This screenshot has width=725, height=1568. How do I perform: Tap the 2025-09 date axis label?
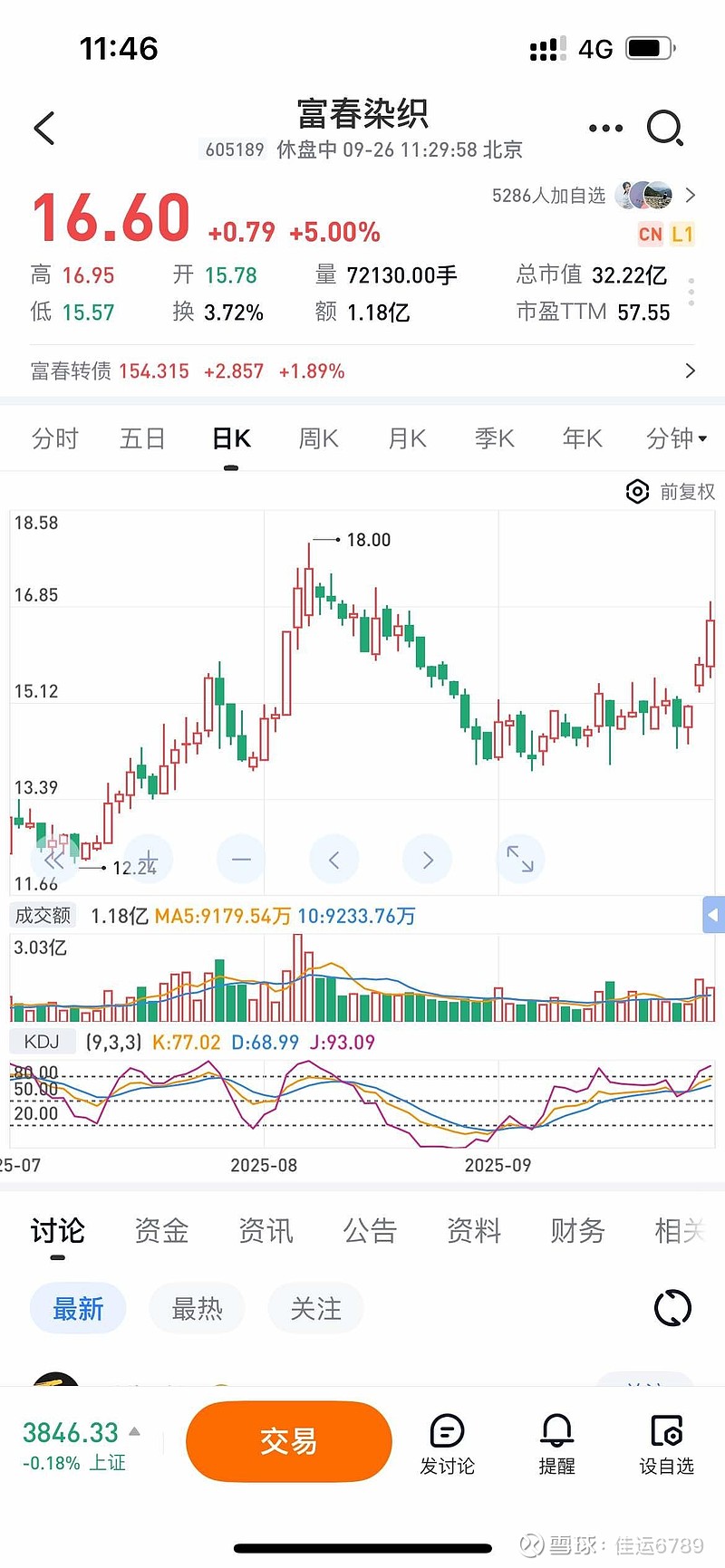(x=498, y=1165)
